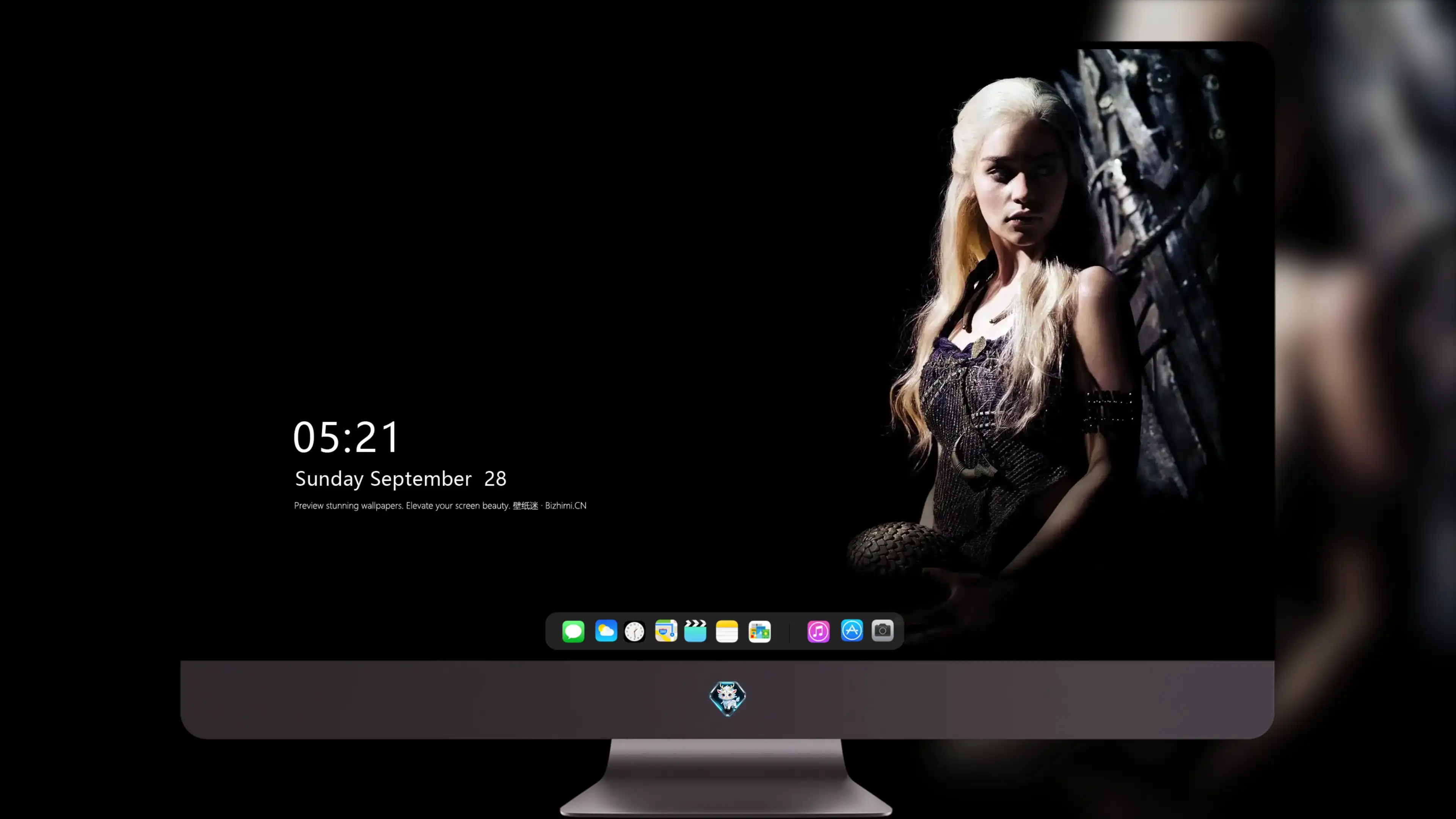Click the Bizhimi.CN wallpaper tagline text
This screenshot has height=819, width=1456.
pyautogui.click(x=440, y=505)
